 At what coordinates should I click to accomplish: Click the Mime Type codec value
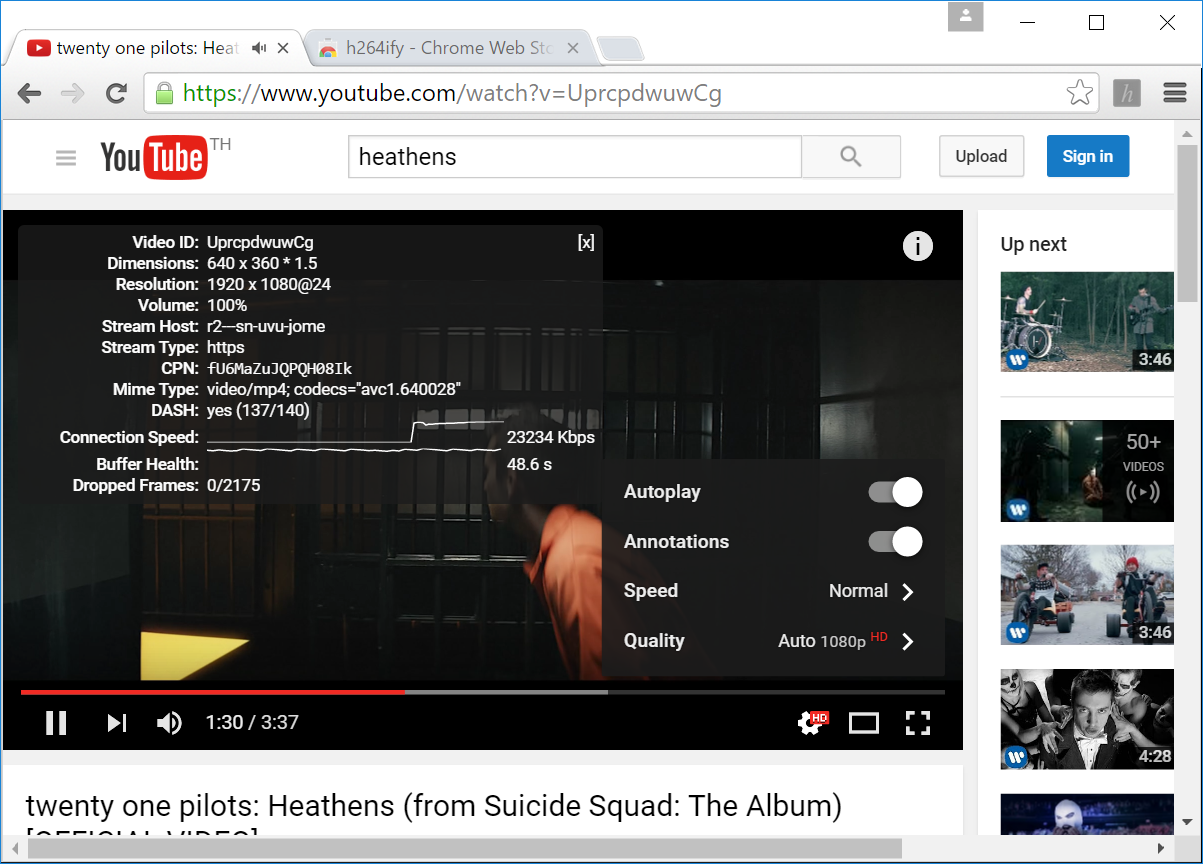334,389
